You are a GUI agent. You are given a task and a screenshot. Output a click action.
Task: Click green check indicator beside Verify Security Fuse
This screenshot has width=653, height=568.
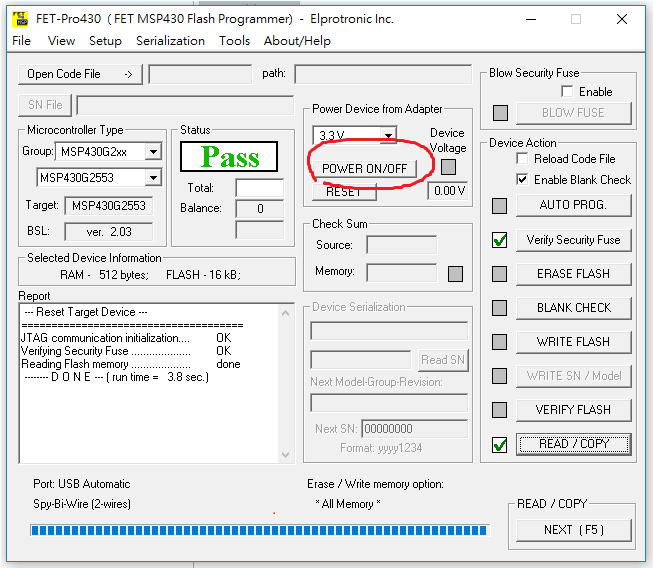click(x=499, y=240)
